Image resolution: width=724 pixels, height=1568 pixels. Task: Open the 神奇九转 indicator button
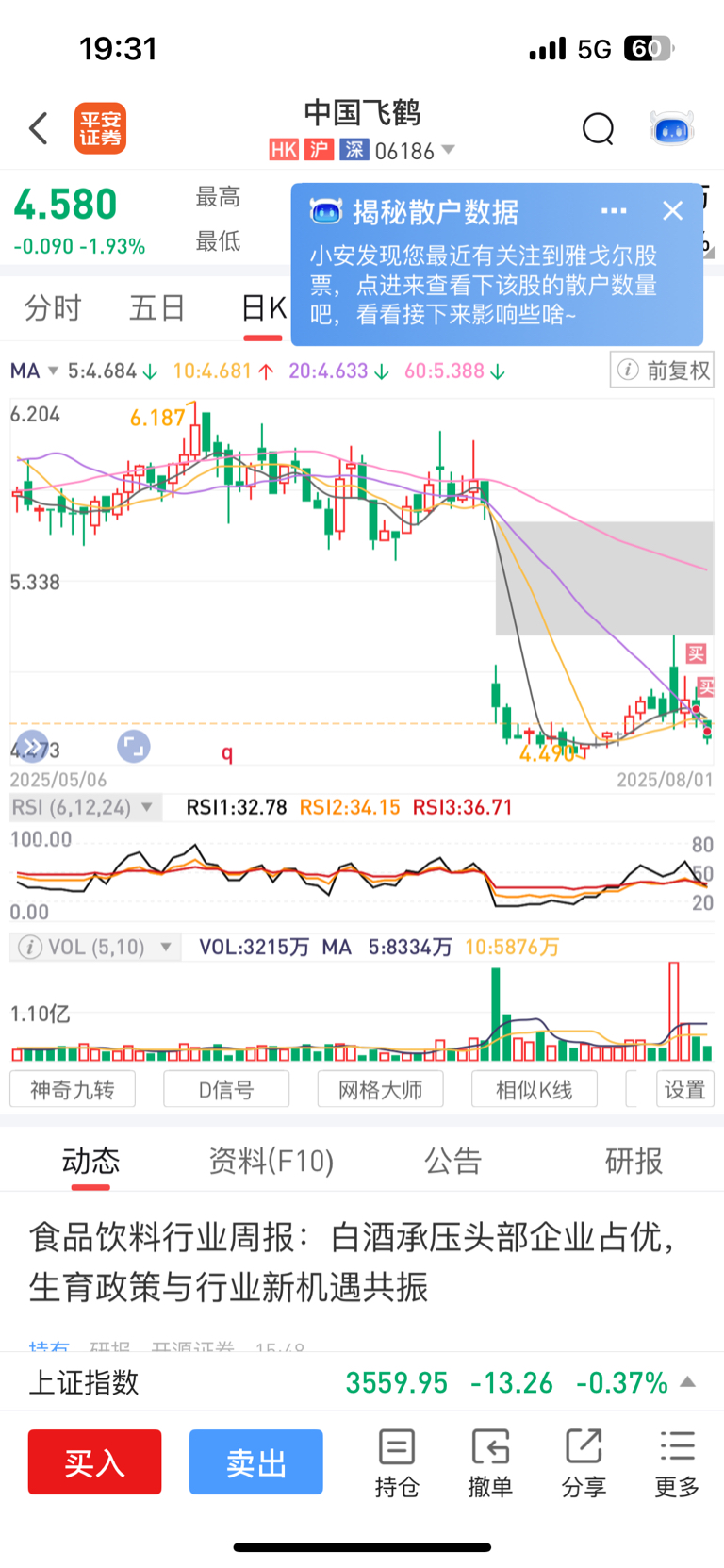pyautogui.click(x=73, y=1089)
